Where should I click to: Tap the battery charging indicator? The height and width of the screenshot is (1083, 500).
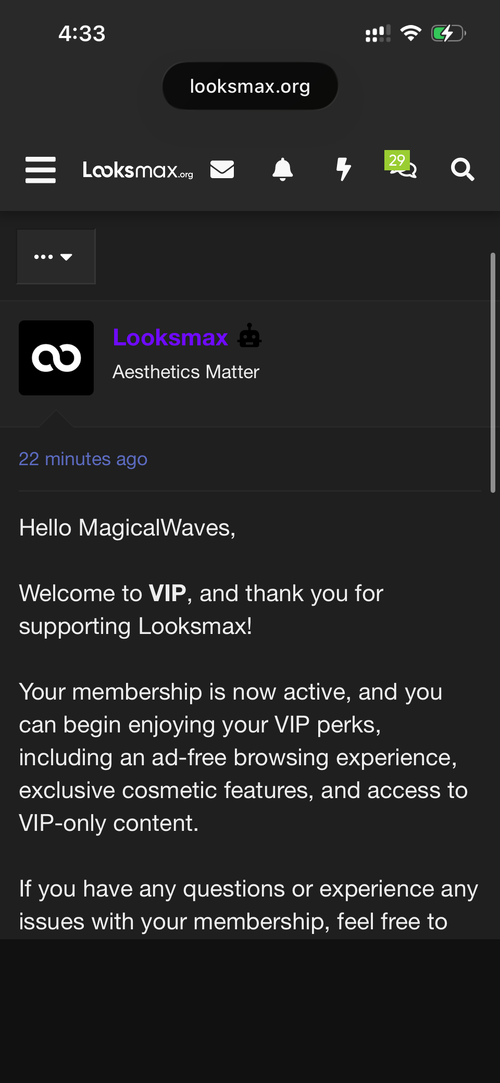(448, 33)
